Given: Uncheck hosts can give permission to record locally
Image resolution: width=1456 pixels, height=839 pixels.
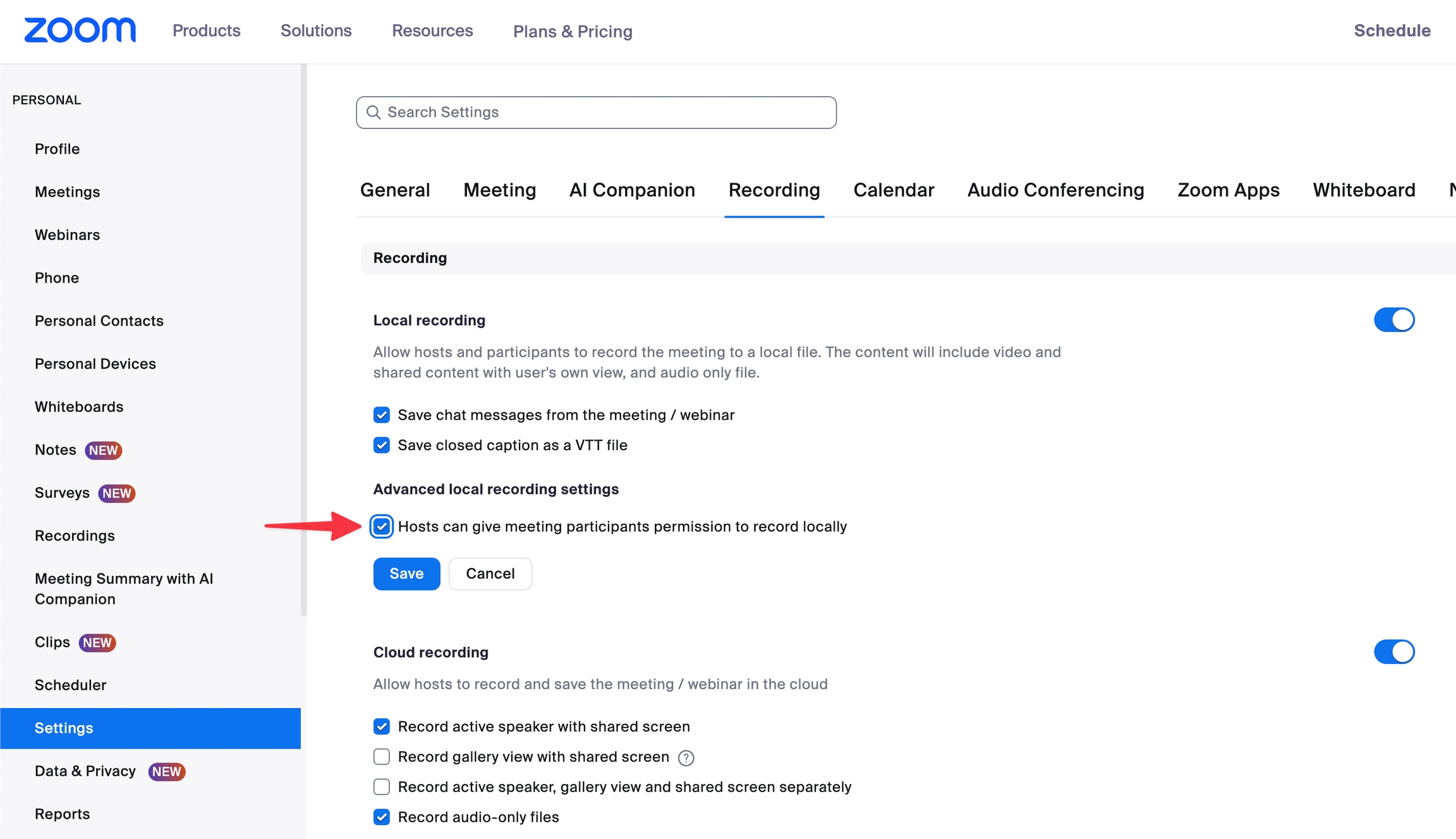Looking at the screenshot, I should click(x=382, y=527).
